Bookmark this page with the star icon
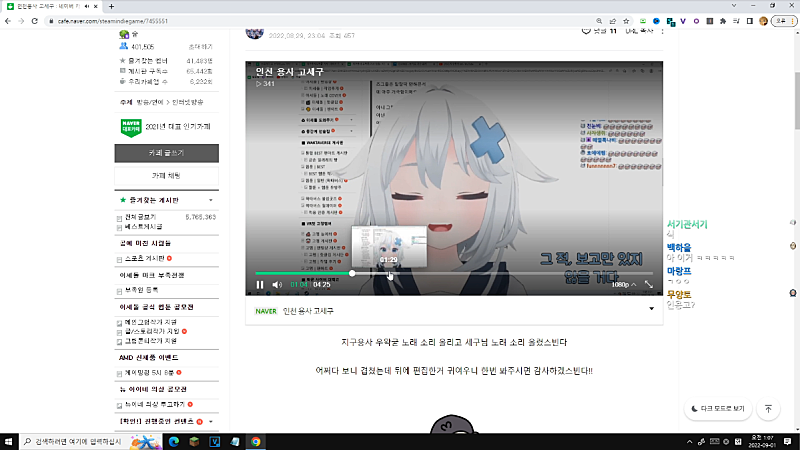This screenshot has height=450, width=800. tap(626, 21)
